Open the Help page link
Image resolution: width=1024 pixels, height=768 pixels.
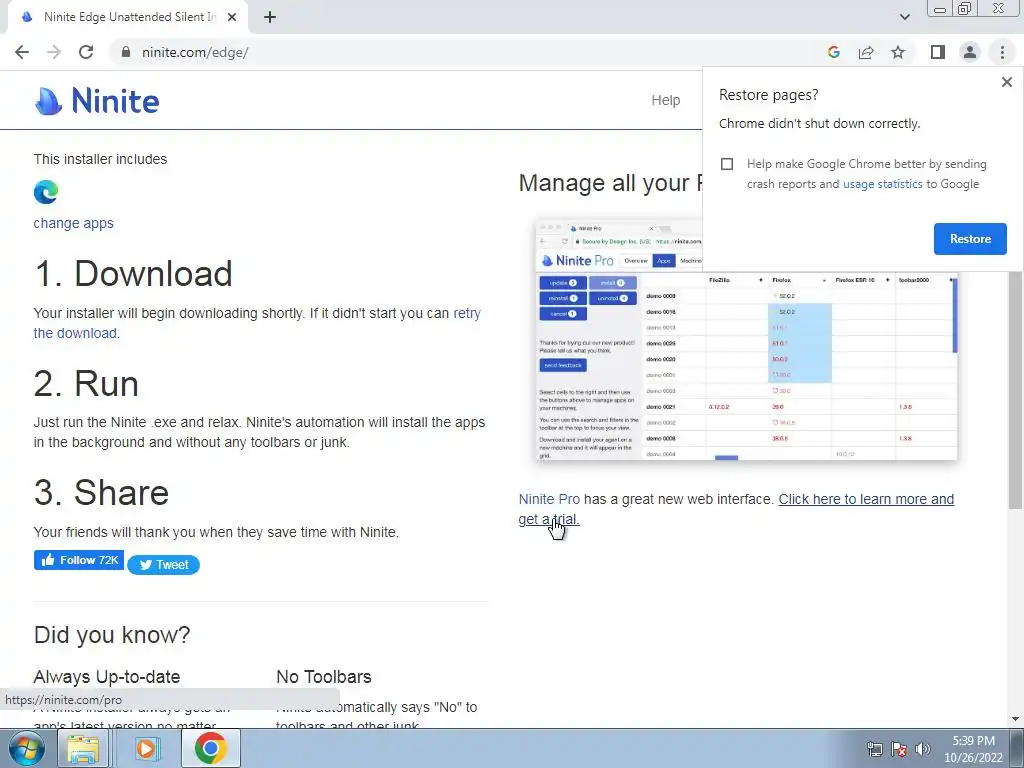[665, 100]
